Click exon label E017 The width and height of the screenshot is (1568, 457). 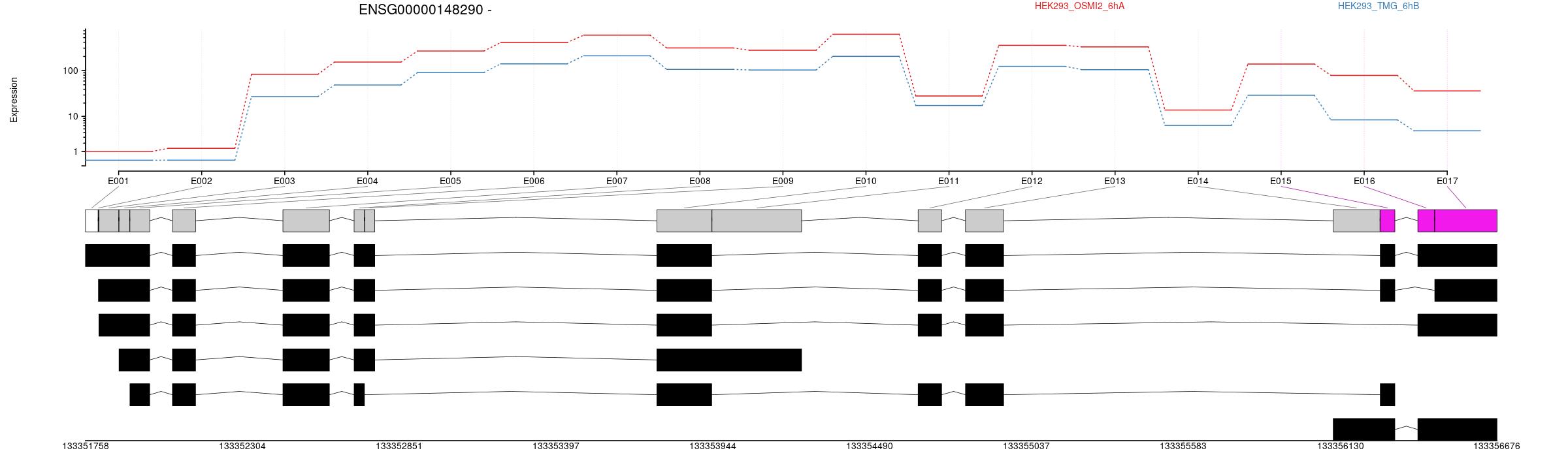(x=1447, y=181)
